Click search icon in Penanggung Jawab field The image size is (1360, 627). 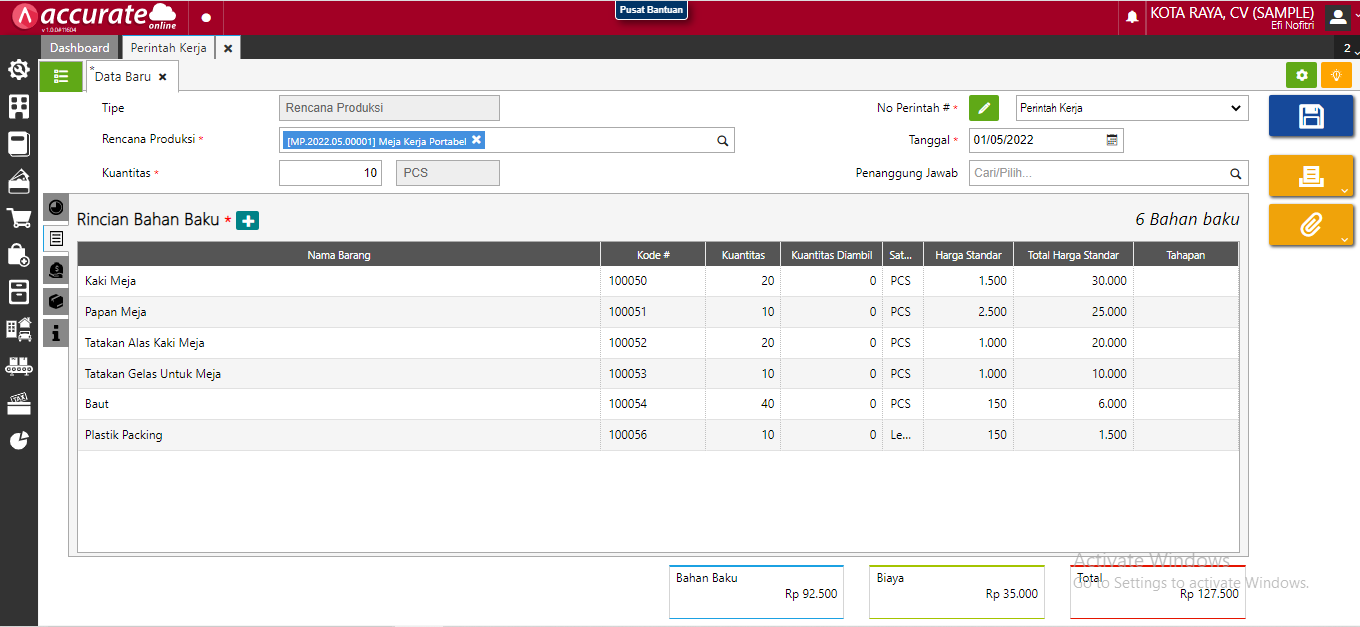[x=1236, y=173]
